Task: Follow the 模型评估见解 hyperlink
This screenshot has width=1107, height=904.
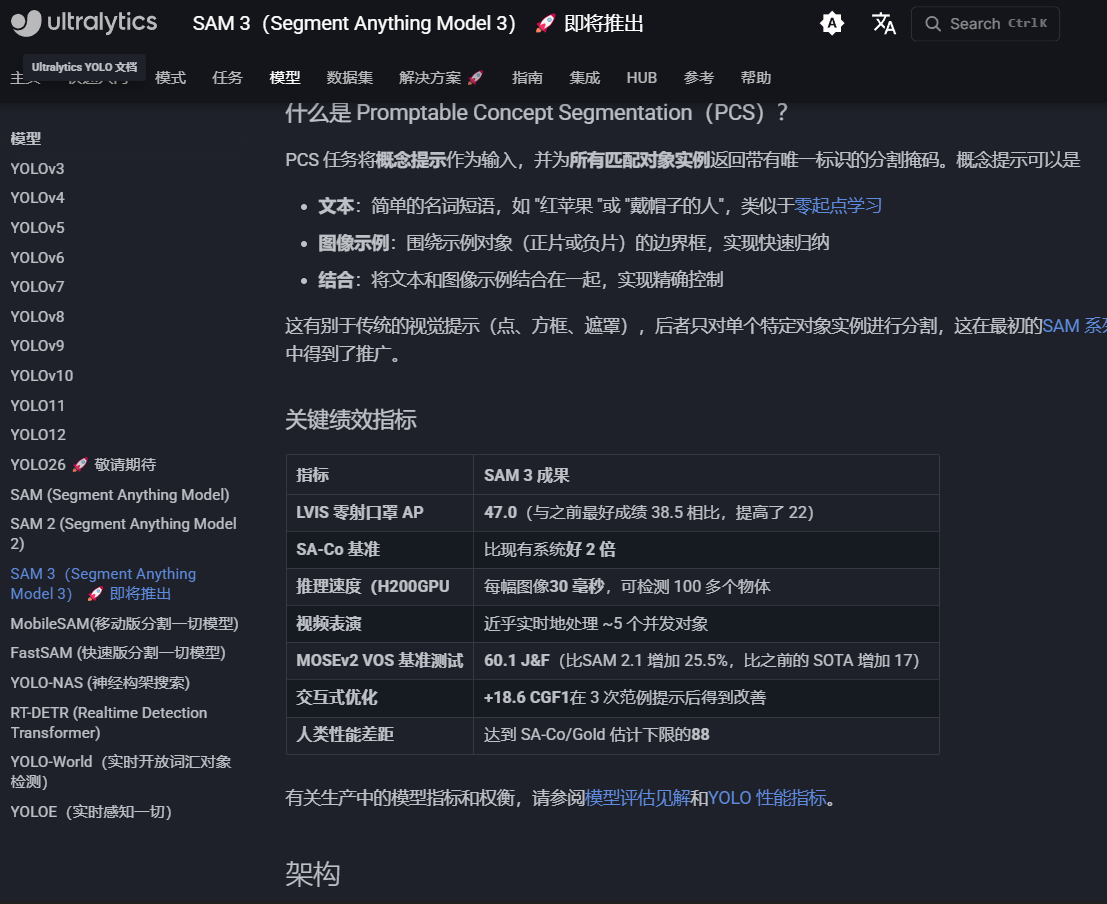Action: coord(638,798)
